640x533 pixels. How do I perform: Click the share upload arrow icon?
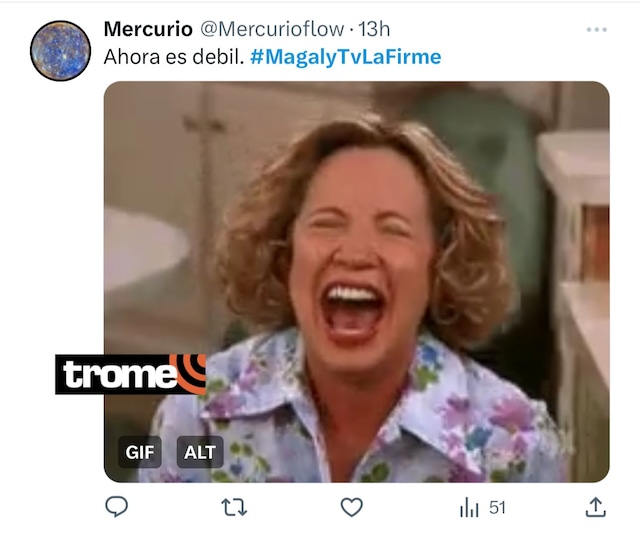[596, 507]
